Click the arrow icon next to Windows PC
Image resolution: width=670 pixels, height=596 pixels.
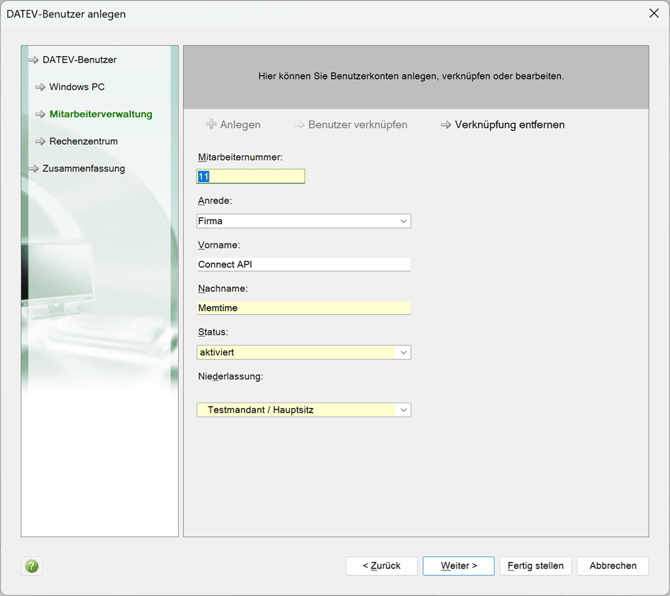pyautogui.click(x=40, y=87)
